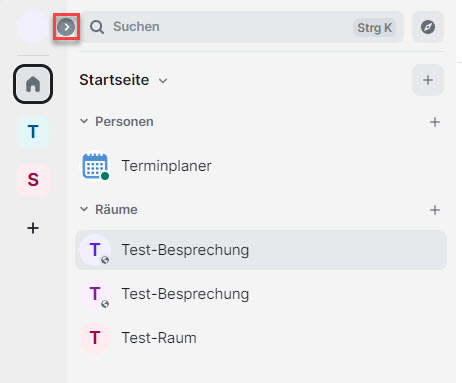
Task: Click the magnifier search icon
Action: point(97,27)
